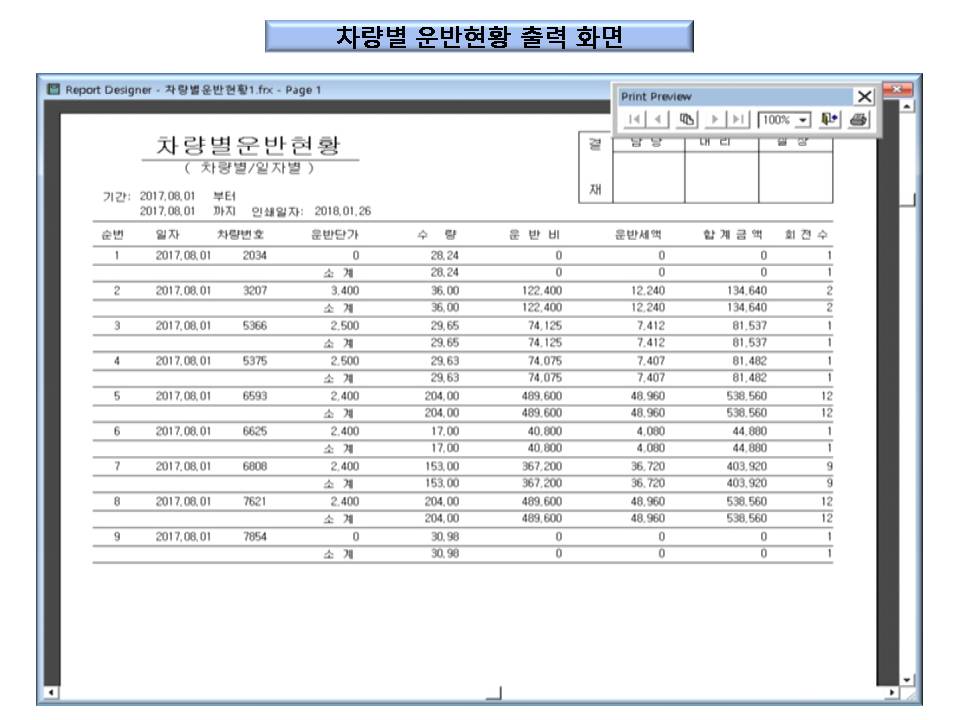The height and width of the screenshot is (720, 960).
Task: Click the date in the vehicle 6625 row
Action: pyautogui.click(x=183, y=431)
